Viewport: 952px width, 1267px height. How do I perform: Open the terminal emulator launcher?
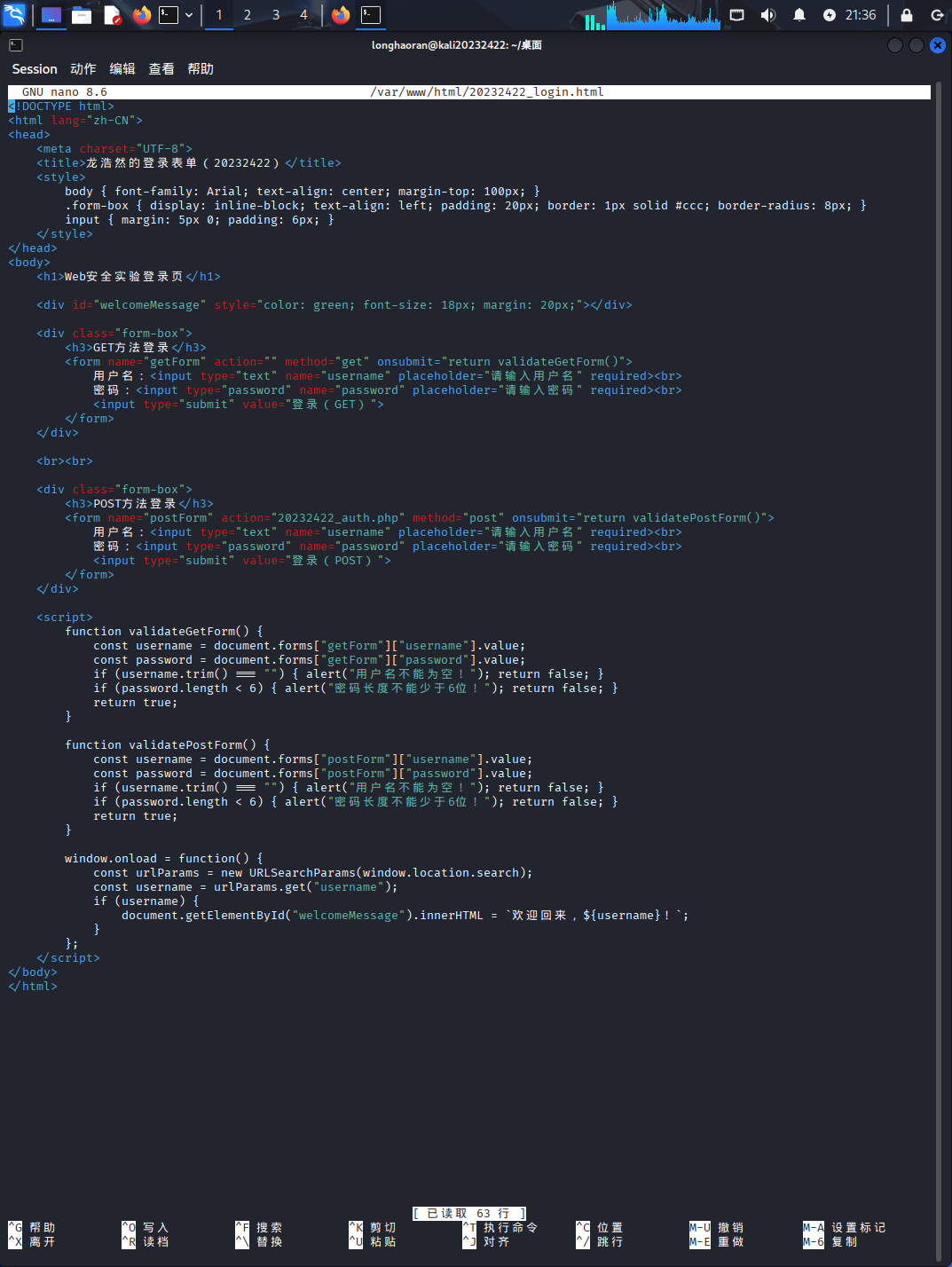[x=169, y=15]
